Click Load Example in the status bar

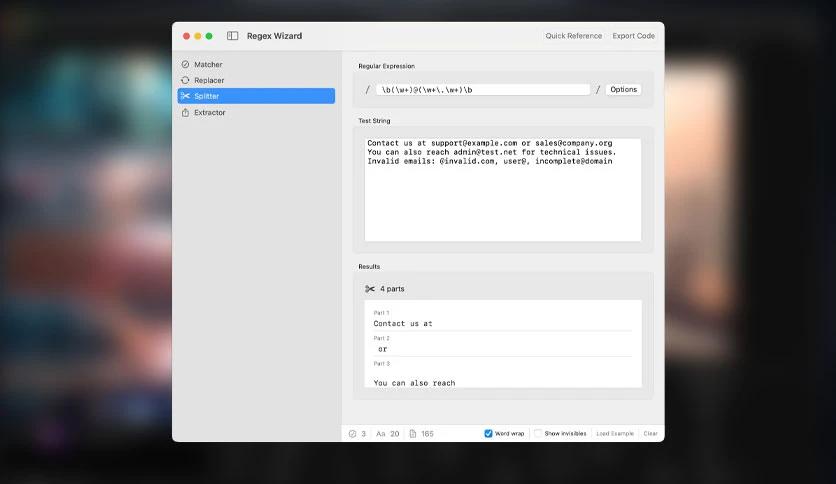click(x=614, y=434)
